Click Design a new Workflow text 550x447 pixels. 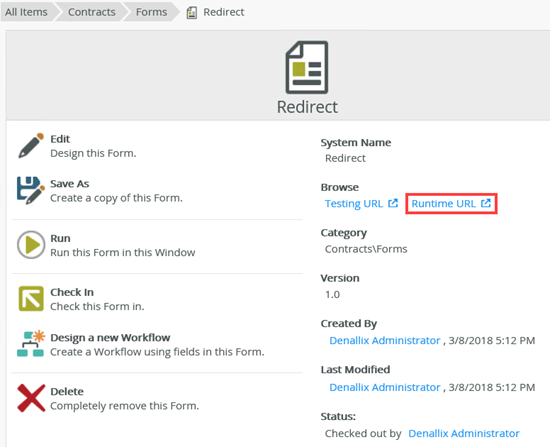point(110,338)
